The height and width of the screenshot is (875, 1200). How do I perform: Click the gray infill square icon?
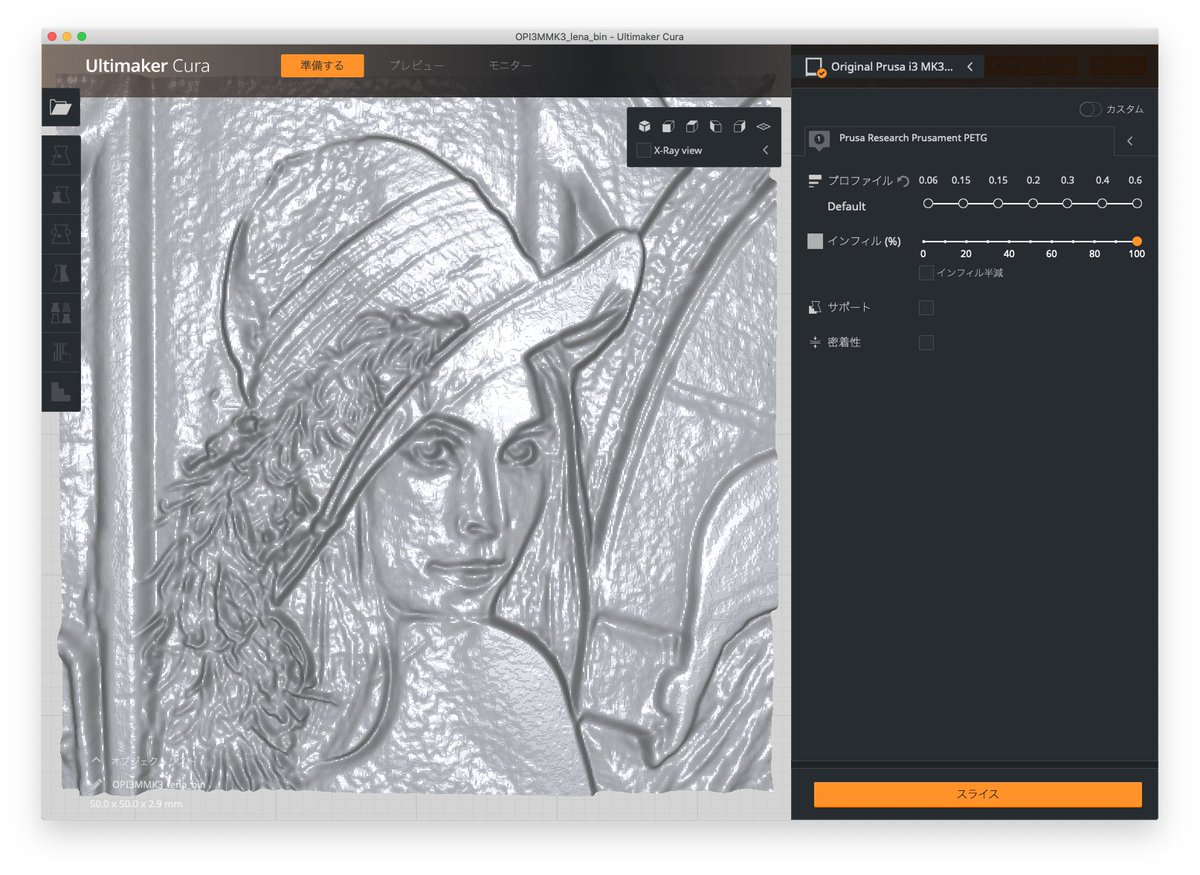815,241
